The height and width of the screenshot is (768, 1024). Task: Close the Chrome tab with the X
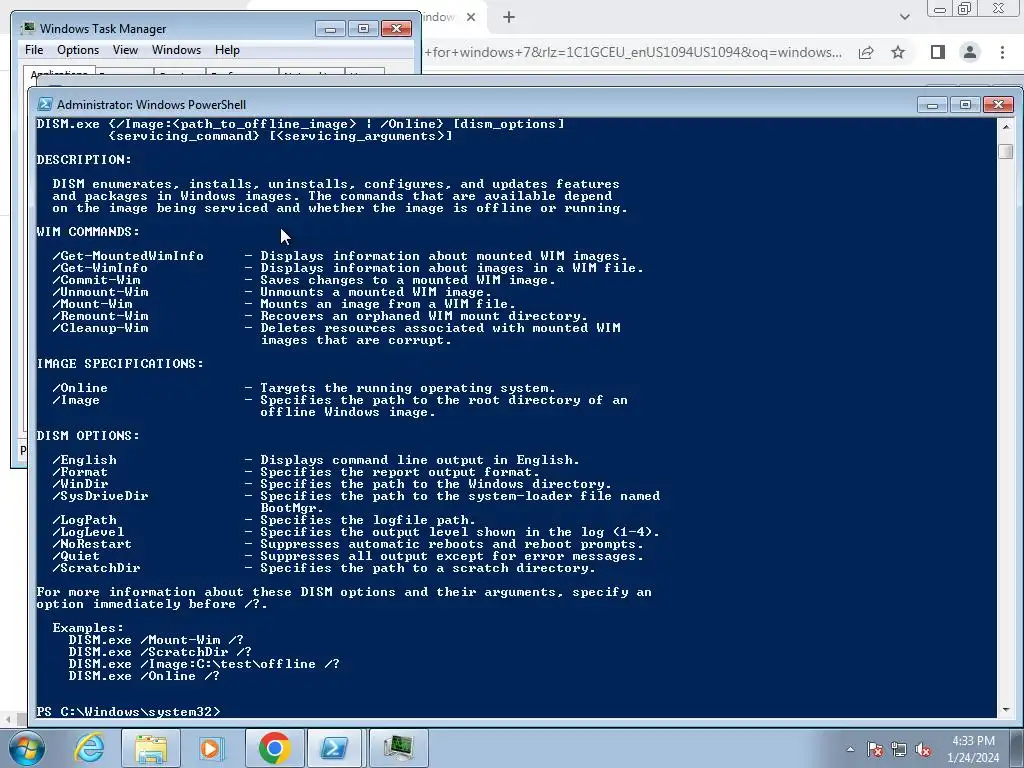point(471,18)
